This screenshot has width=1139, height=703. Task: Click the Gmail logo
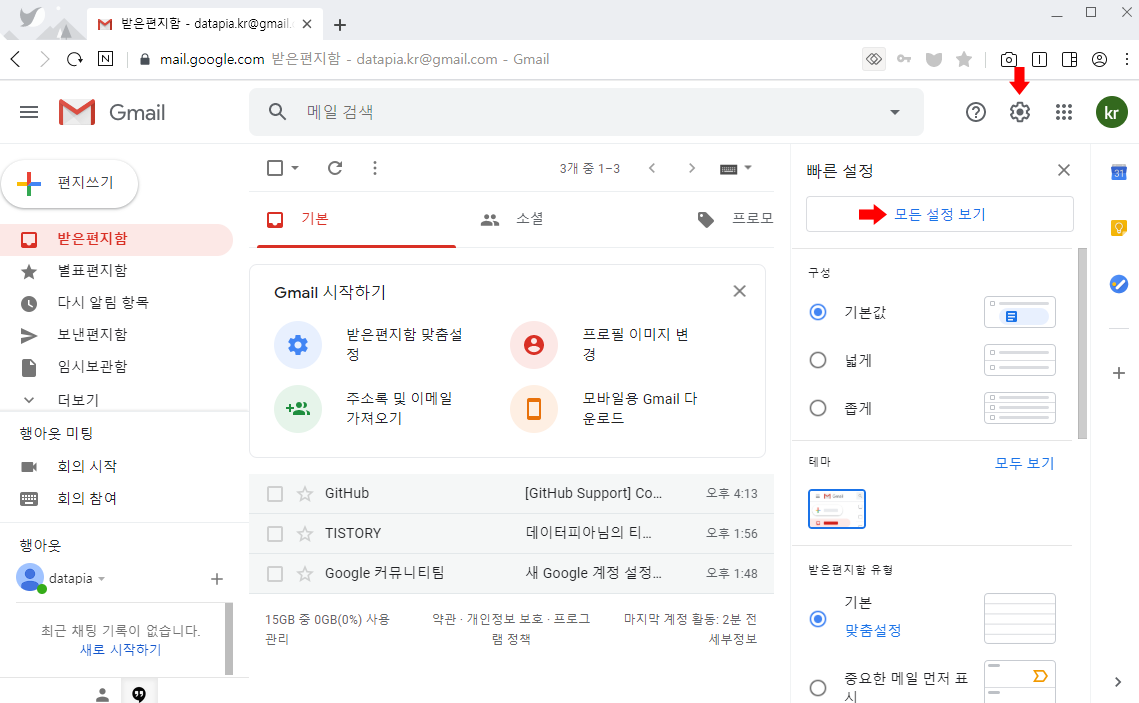112,112
